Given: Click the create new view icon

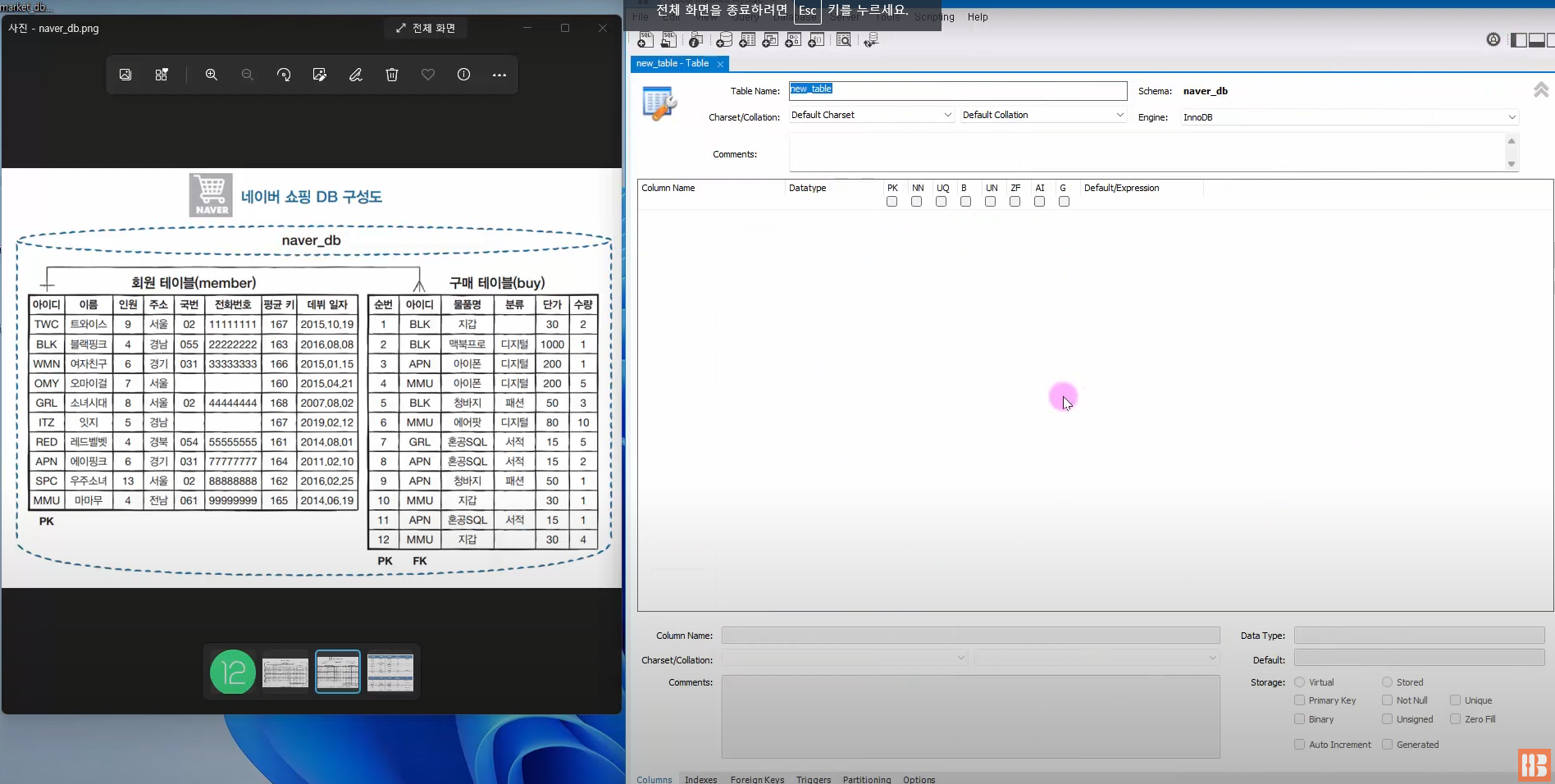Looking at the screenshot, I should pos(770,39).
